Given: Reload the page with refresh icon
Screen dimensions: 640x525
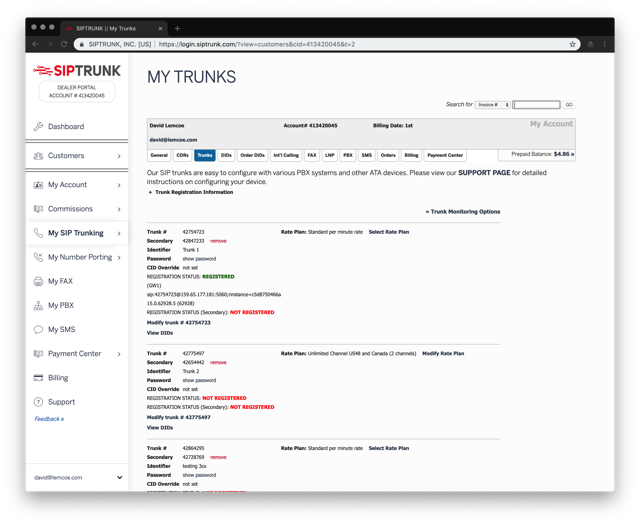Looking at the screenshot, I should coord(64,44).
